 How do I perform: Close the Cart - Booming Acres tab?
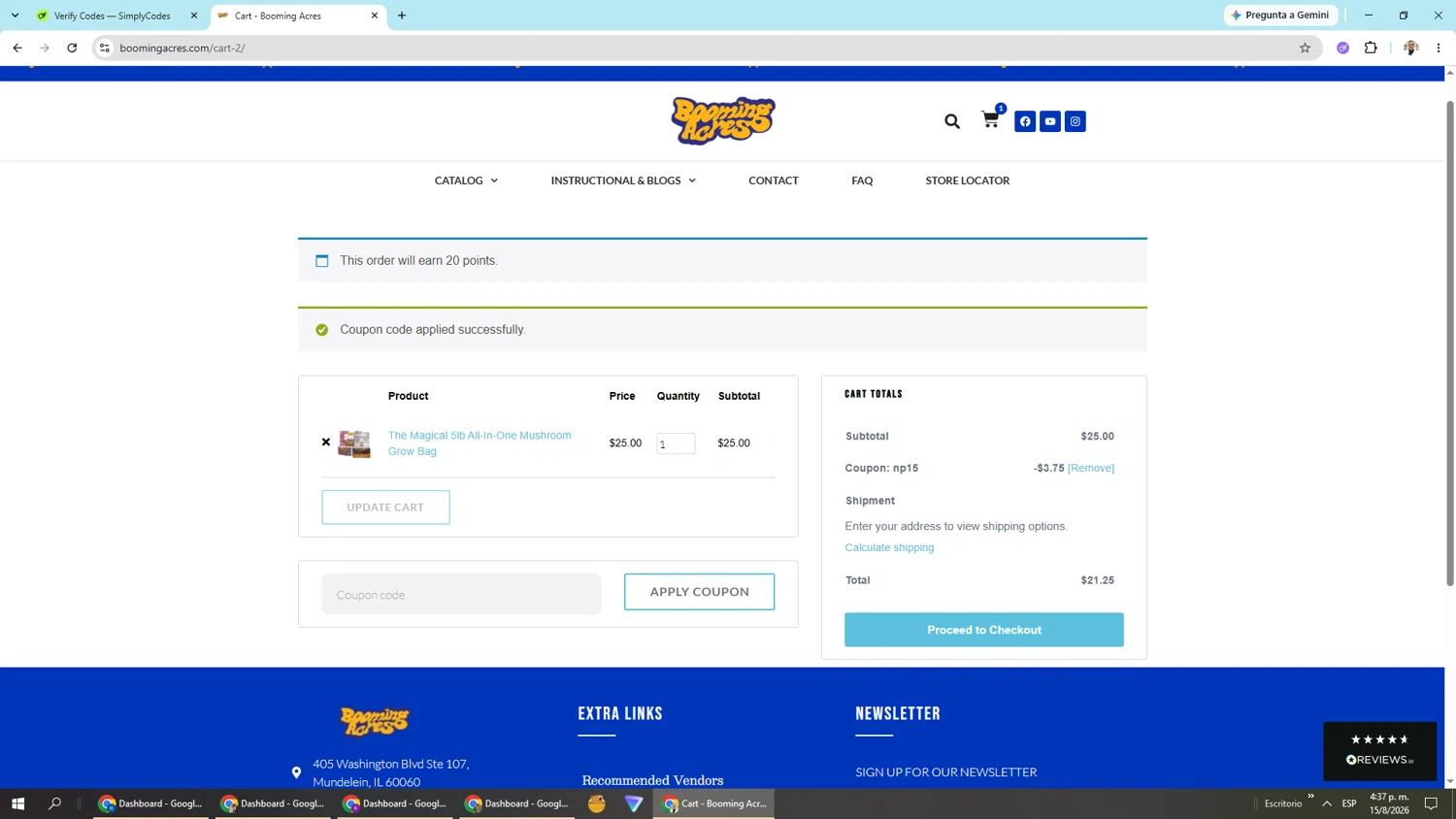[x=375, y=16]
